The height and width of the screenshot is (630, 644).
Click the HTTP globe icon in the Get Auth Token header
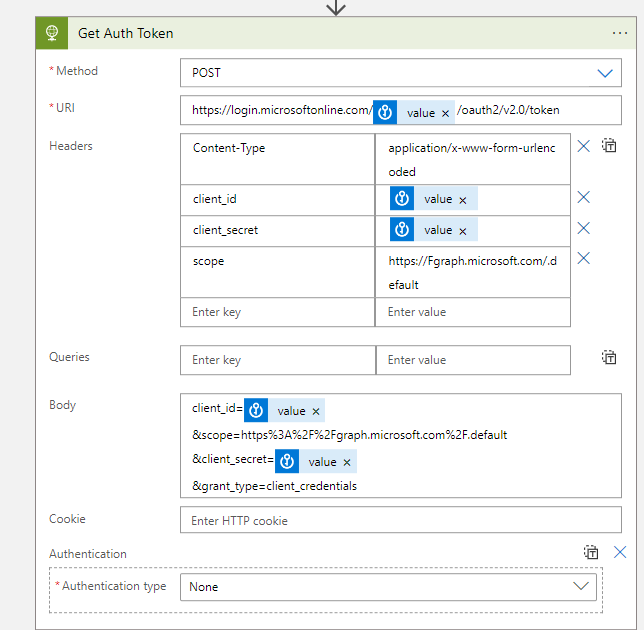coord(52,33)
